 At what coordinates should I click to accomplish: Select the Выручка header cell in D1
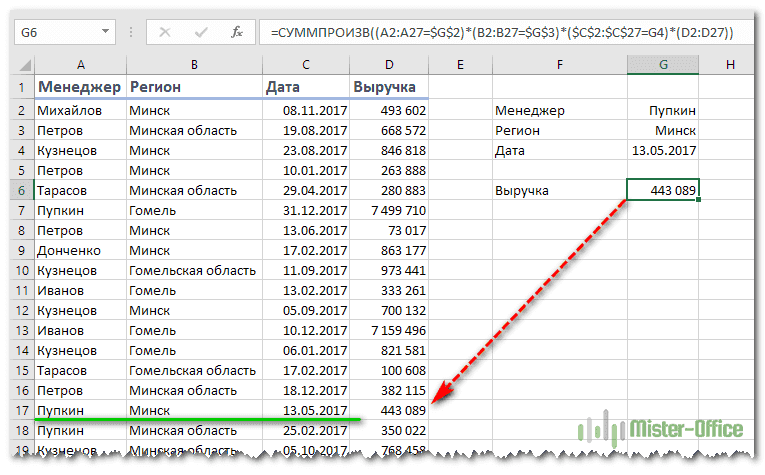pos(391,87)
